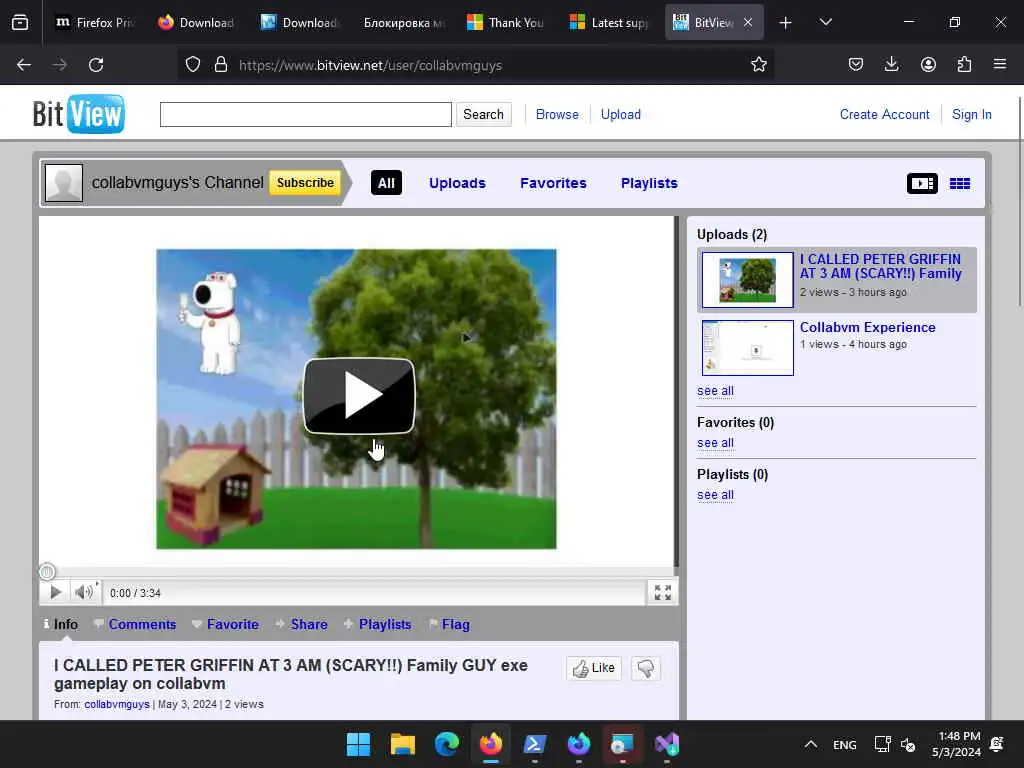The height and width of the screenshot is (768, 1024).
Task: Open the Firefox hamburger menu
Action: [1000, 65]
